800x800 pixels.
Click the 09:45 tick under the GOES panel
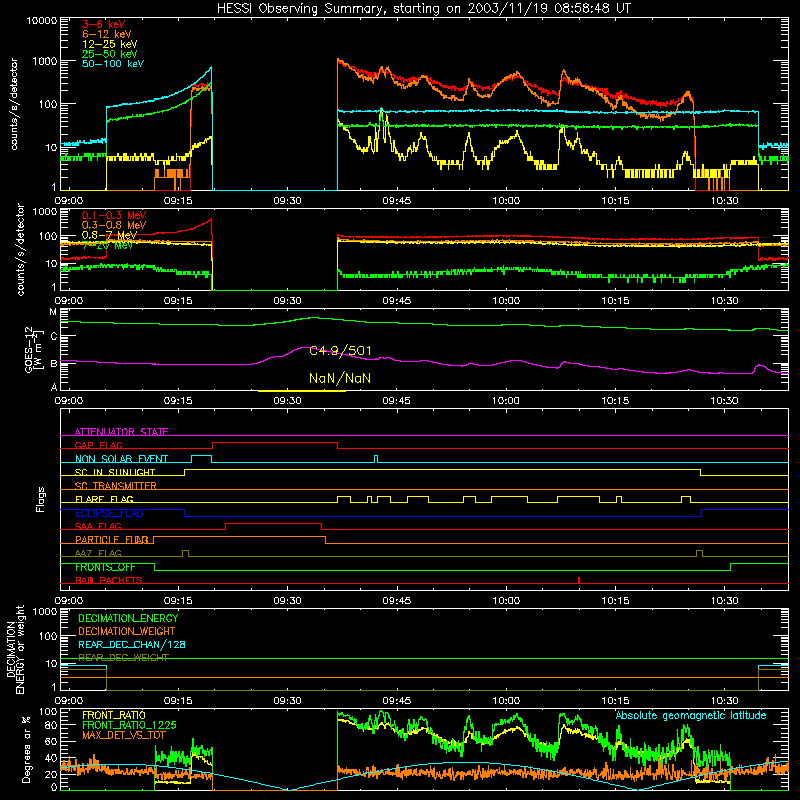point(396,401)
